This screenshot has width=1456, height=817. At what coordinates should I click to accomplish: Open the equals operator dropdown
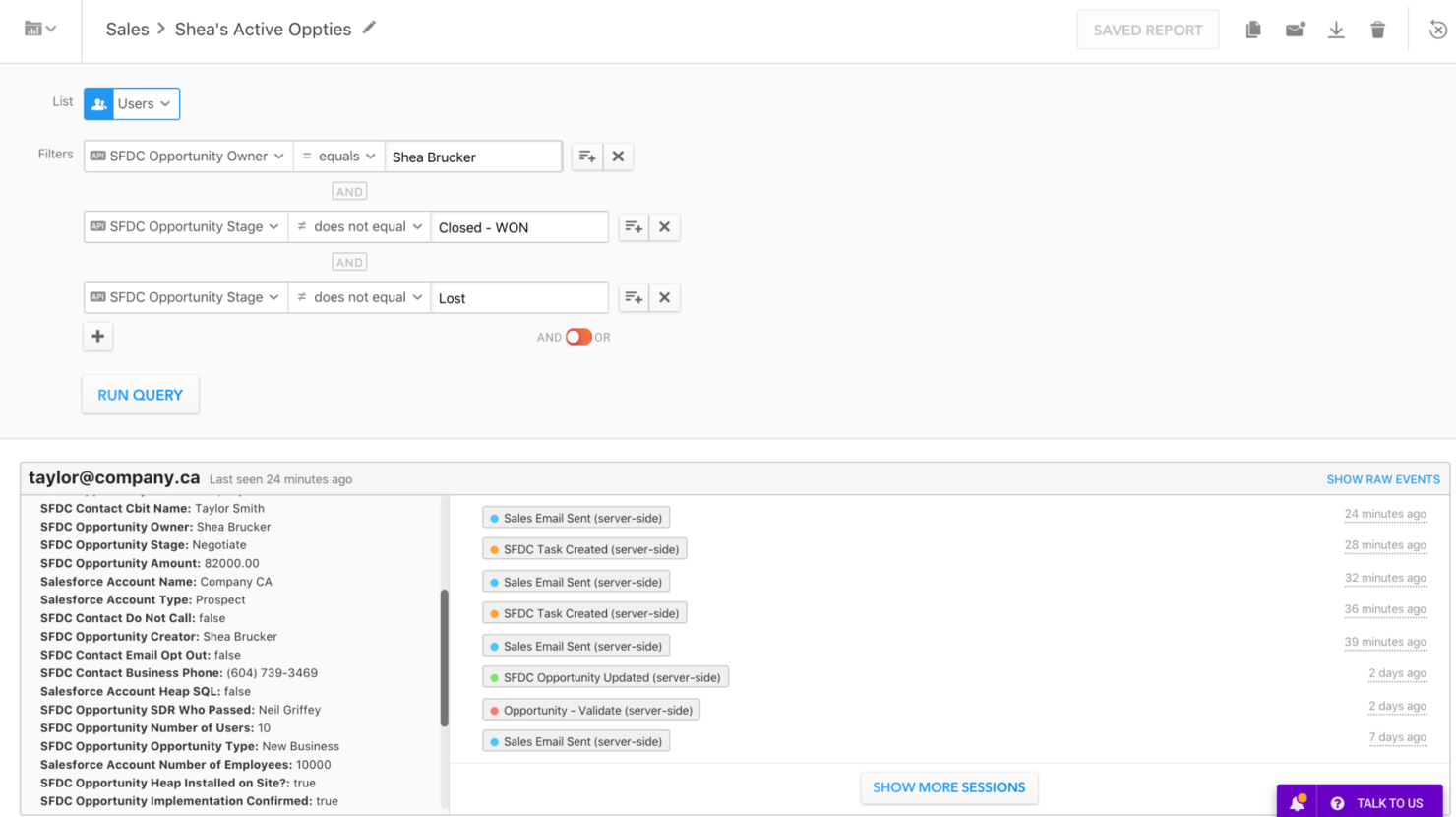coord(338,156)
